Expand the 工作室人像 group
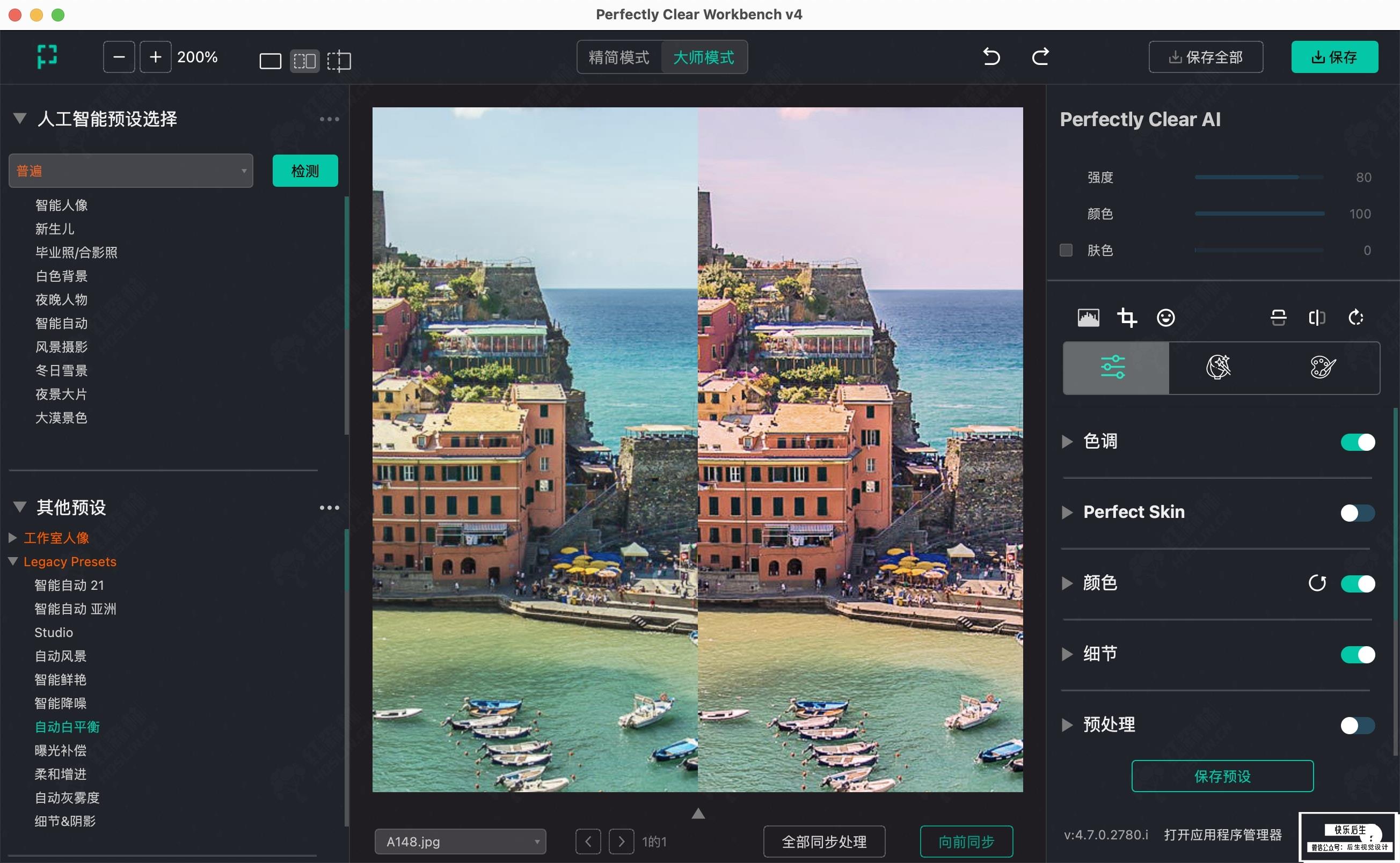1400x863 pixels. pyautogui.click(x=12, y=538)
